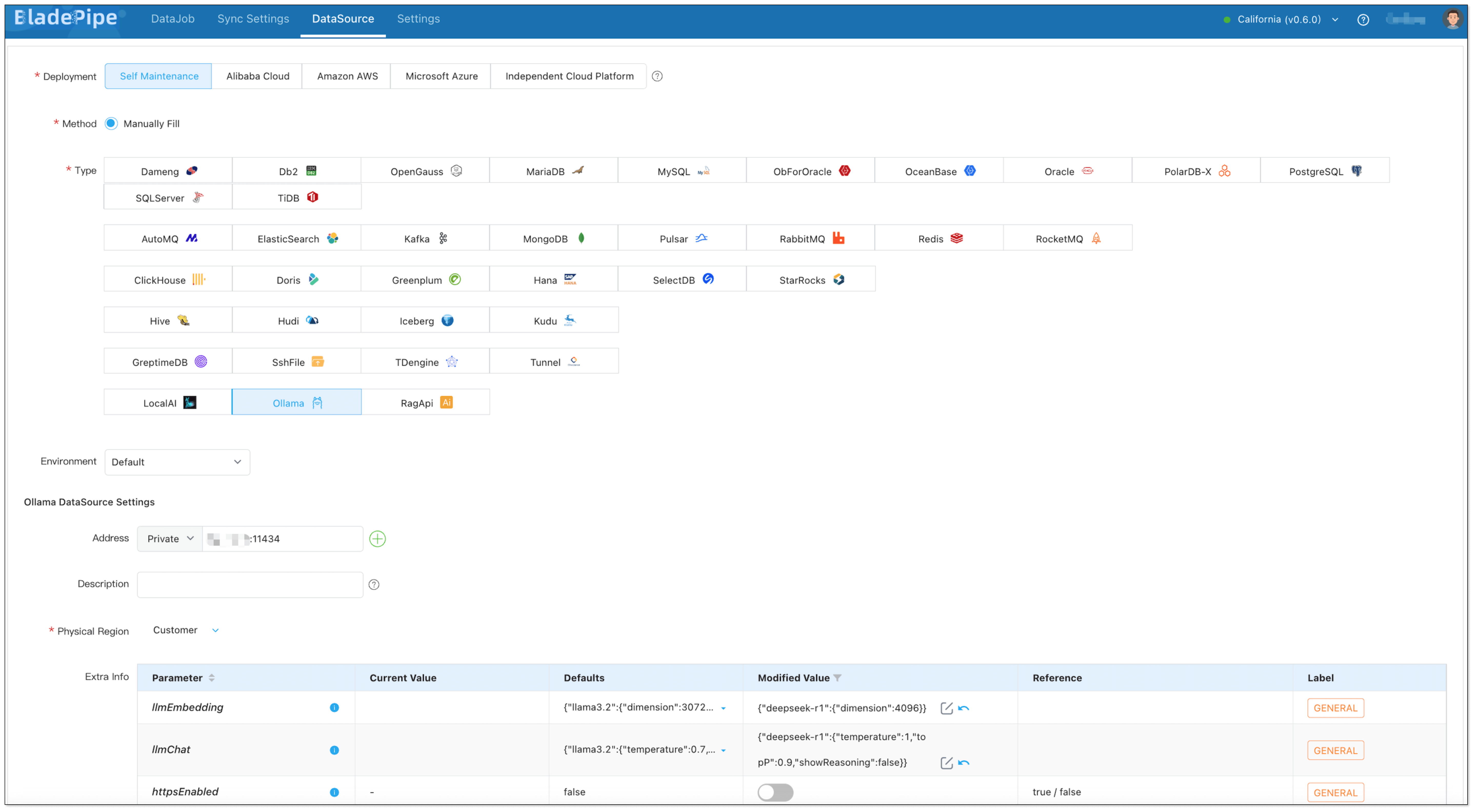Click help question mark after Deployment options
Screen dimensions: 1475x812
pos(657,76)
